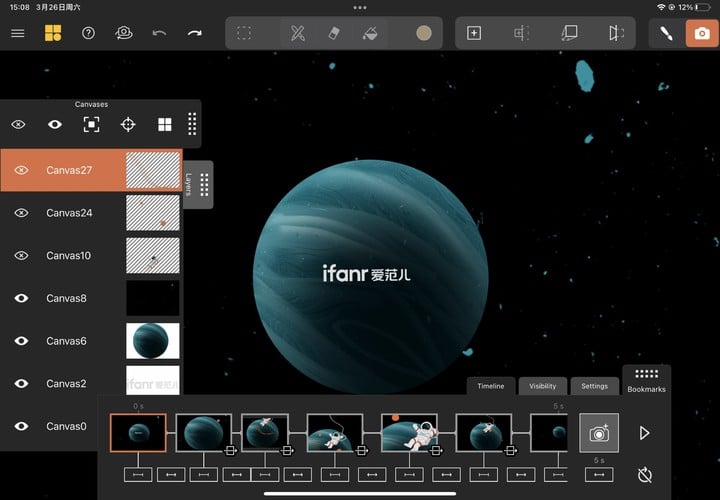Tap the Canvas10 hatched thumbnail
The image size is (720, 500).
point(153,256)
